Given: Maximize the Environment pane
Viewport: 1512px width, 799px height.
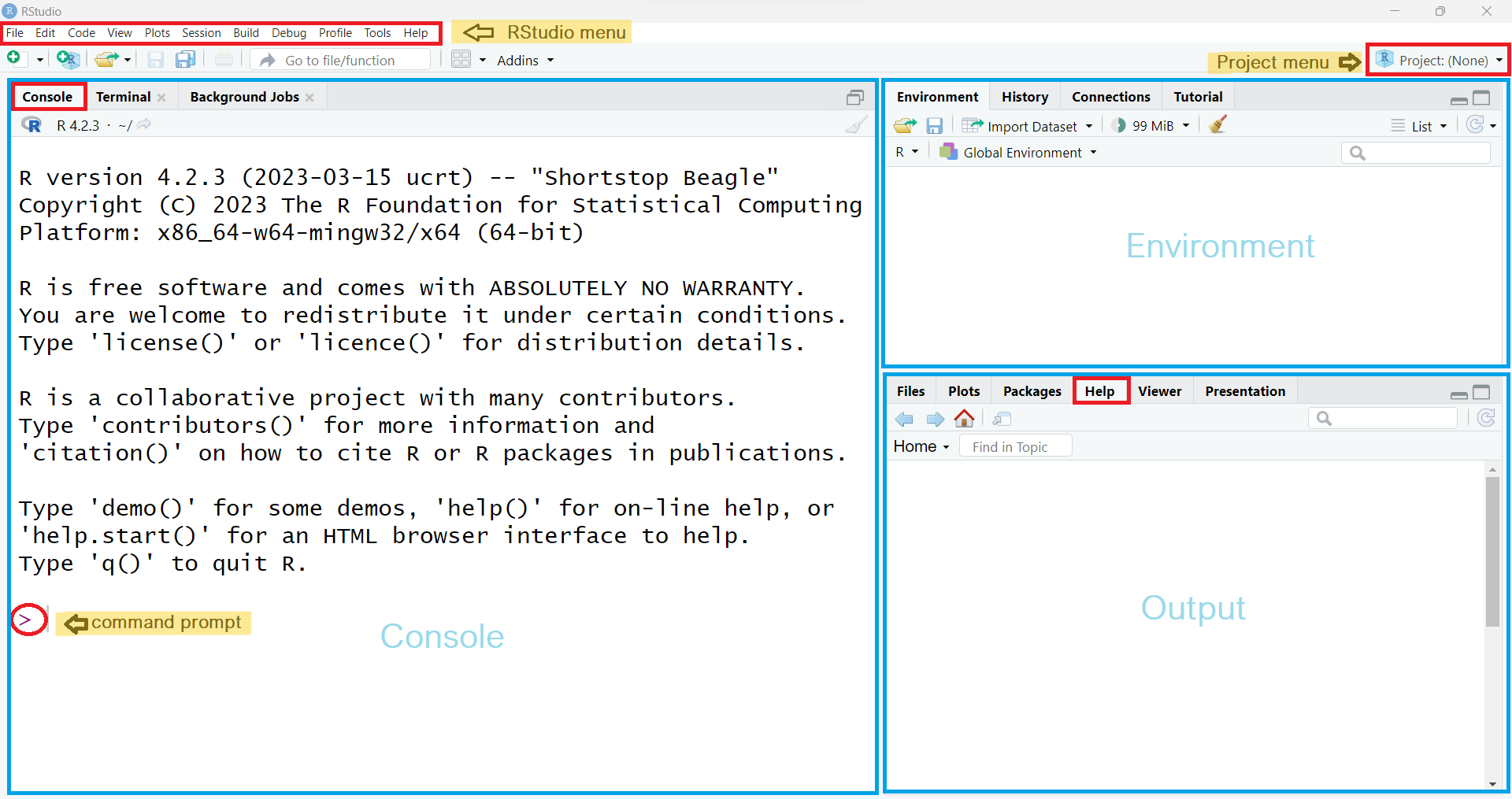Looking at the screenshot, I should (x=1481, y=98).
